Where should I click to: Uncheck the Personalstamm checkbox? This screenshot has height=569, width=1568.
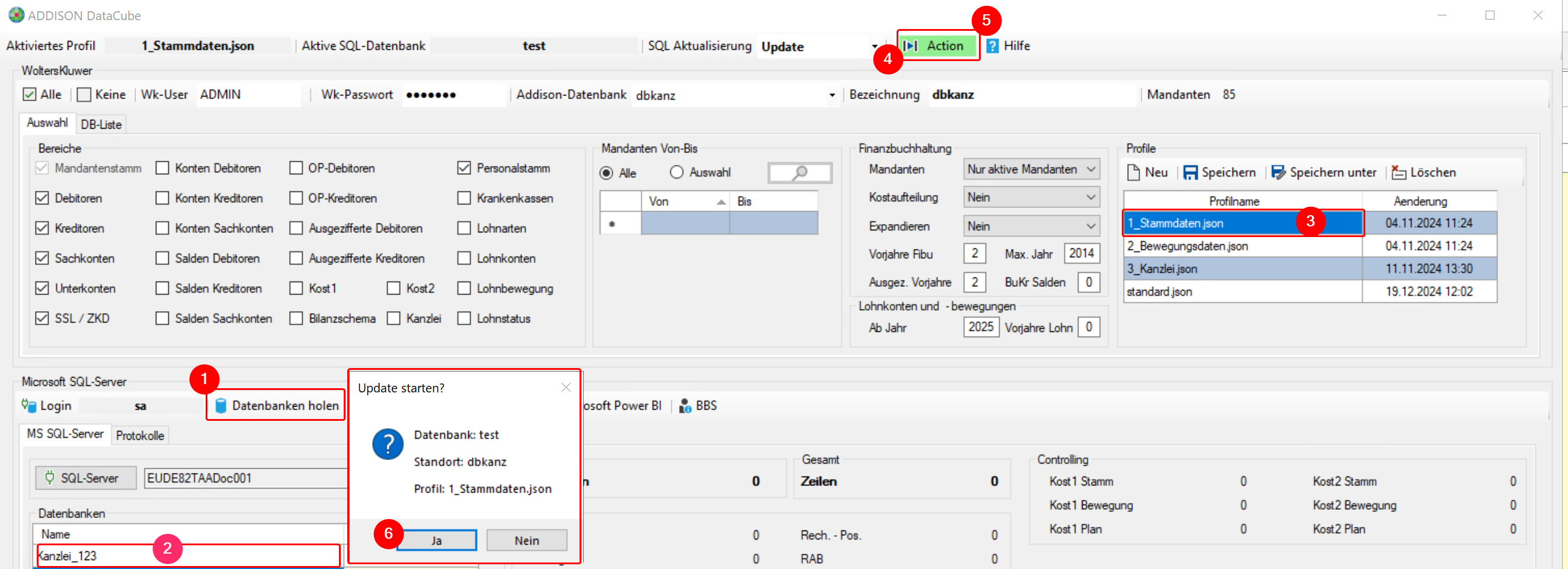(x=464, y=168)
